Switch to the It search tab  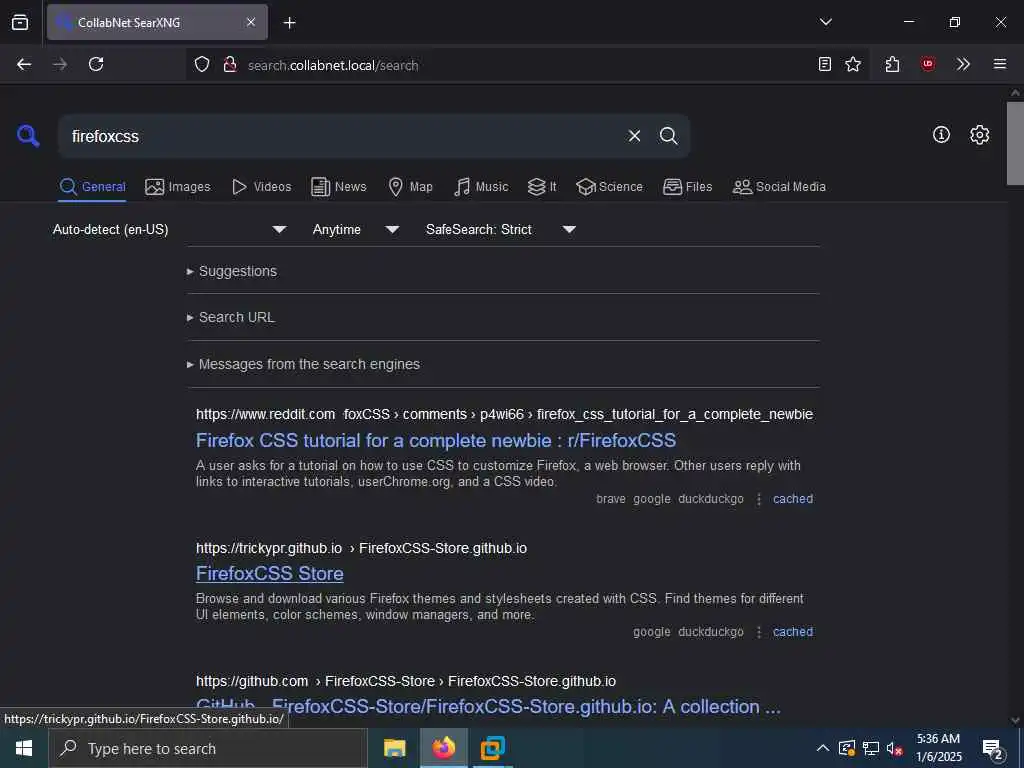pyautogui.click(x=541, y=187)
